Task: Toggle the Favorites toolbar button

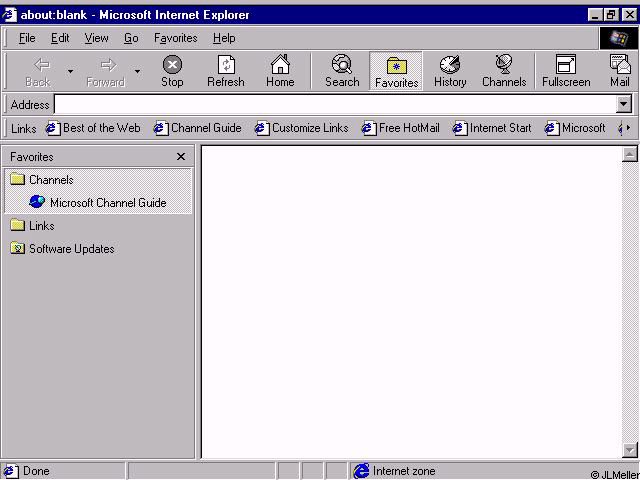Action: [x=396, y=72]
